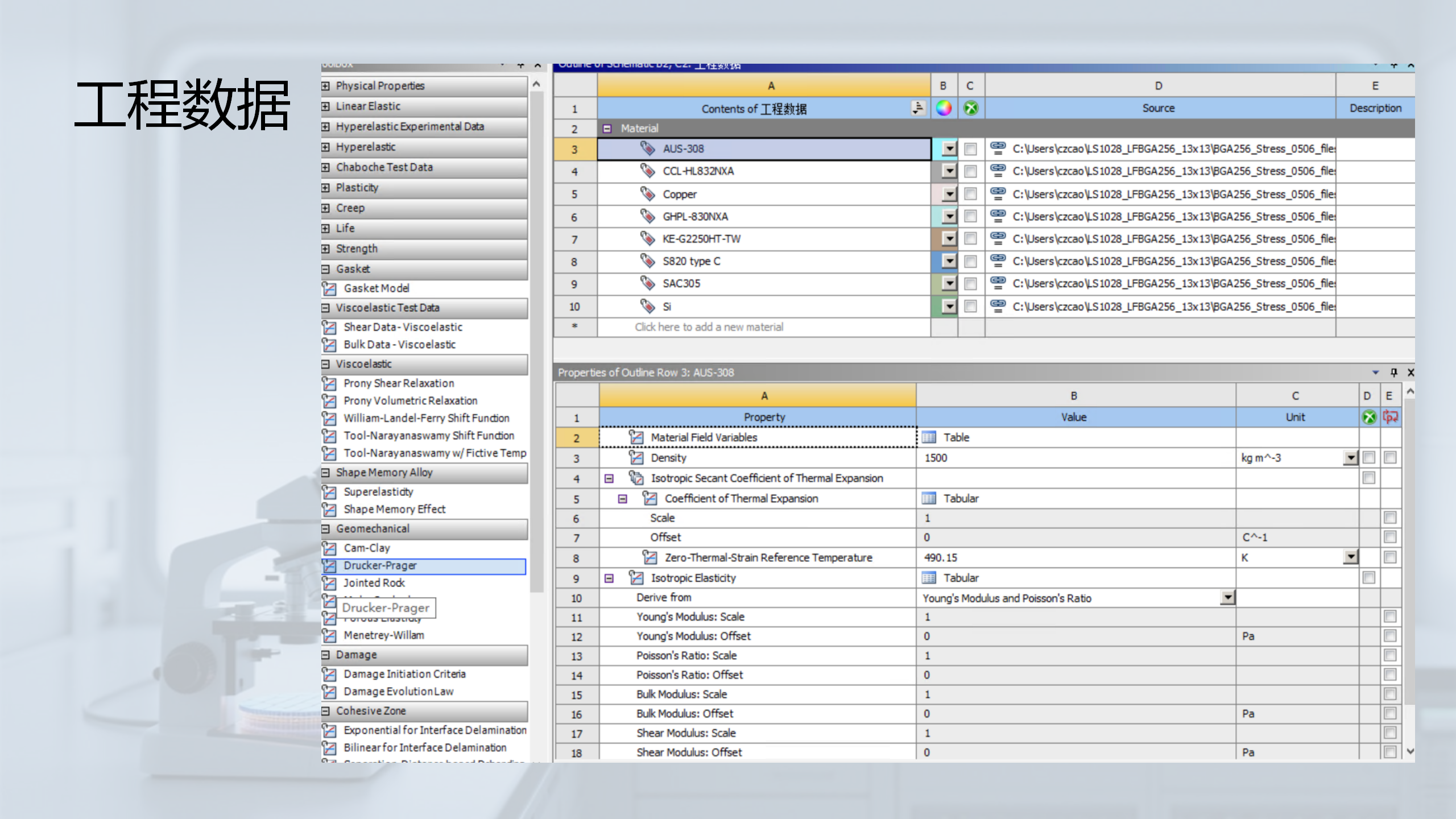Toggle the parameterize checkbox for Poisson's Ratio: Offset

(1390, 675)
